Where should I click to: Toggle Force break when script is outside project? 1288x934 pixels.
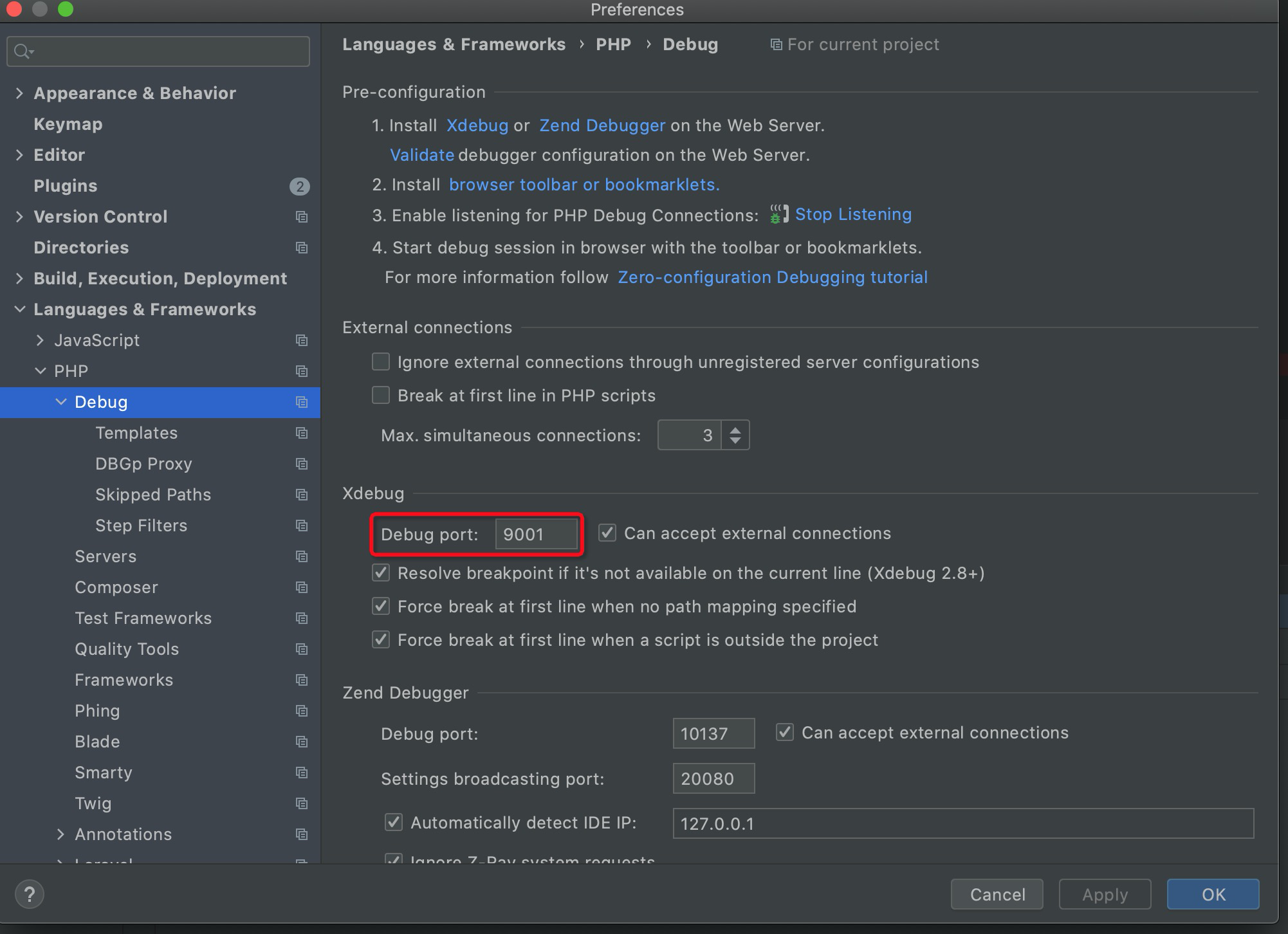coord(381,639)
